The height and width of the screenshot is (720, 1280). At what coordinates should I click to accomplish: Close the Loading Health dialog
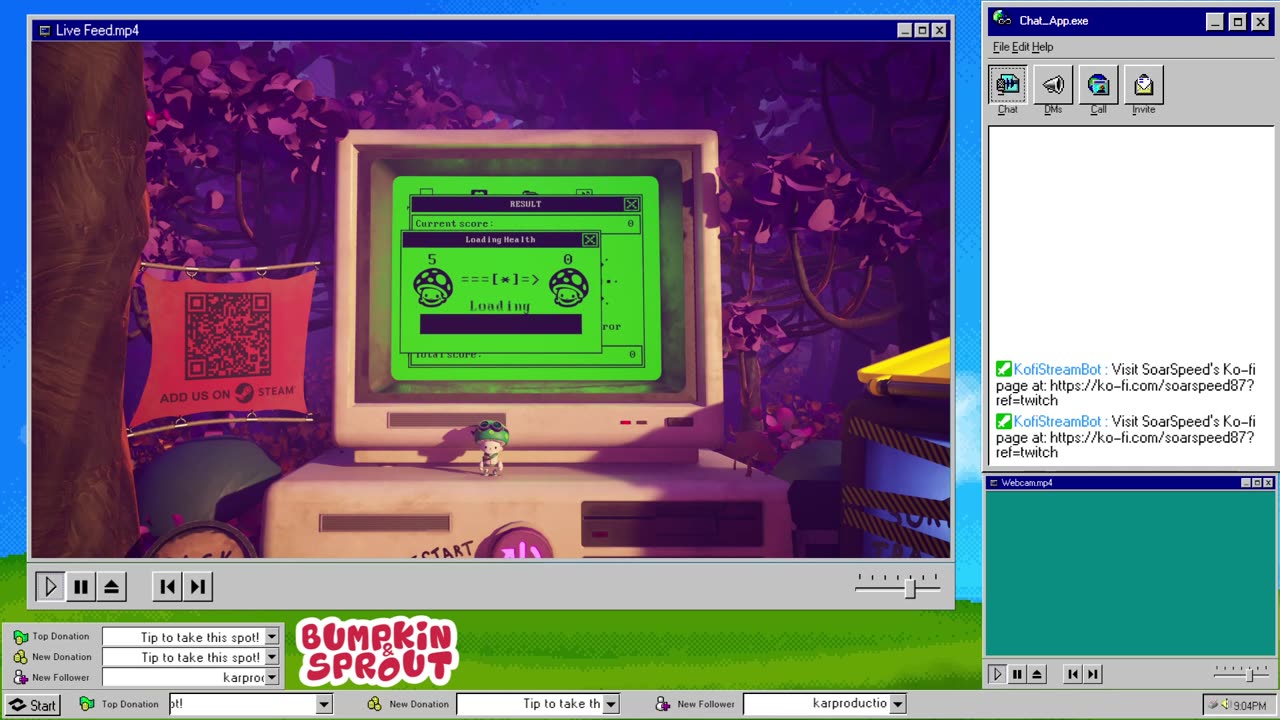590,239
